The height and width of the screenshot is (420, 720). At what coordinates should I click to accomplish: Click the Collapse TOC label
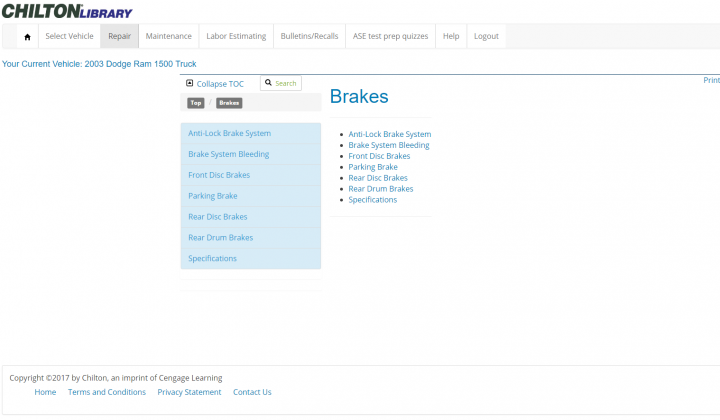pos(220,84)
